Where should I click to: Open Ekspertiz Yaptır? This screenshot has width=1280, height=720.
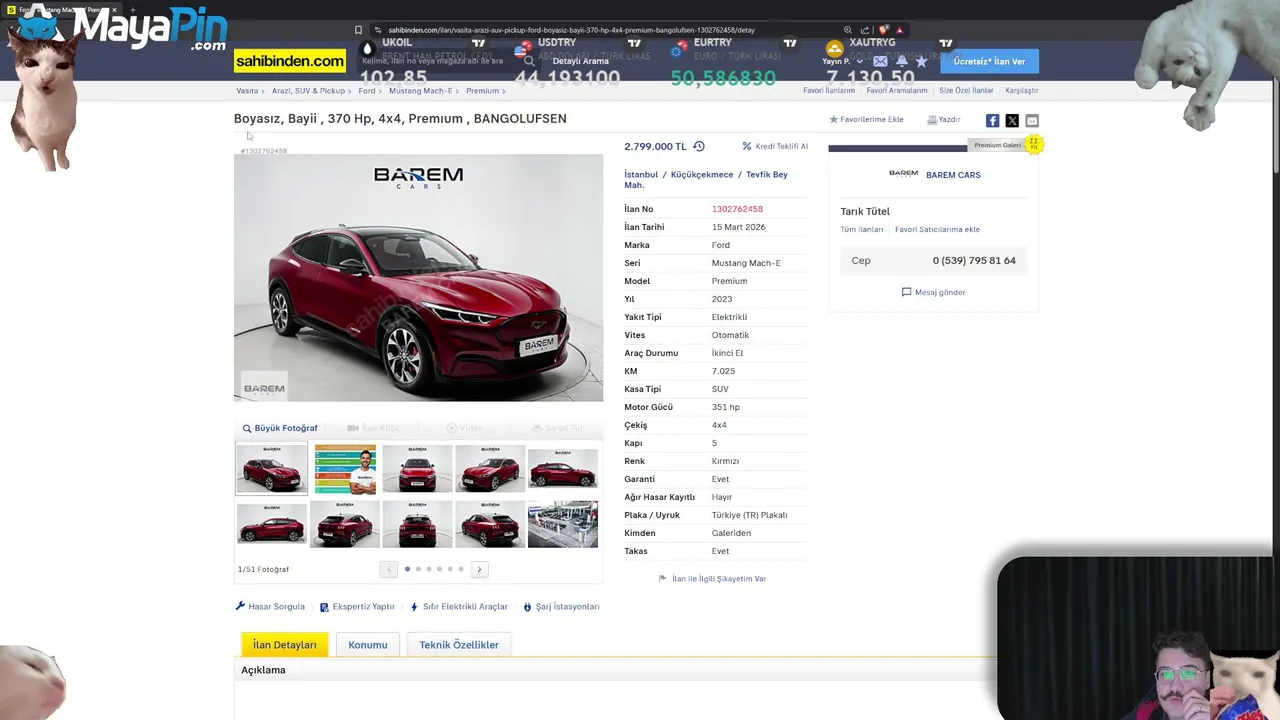(x=357, y=606)
